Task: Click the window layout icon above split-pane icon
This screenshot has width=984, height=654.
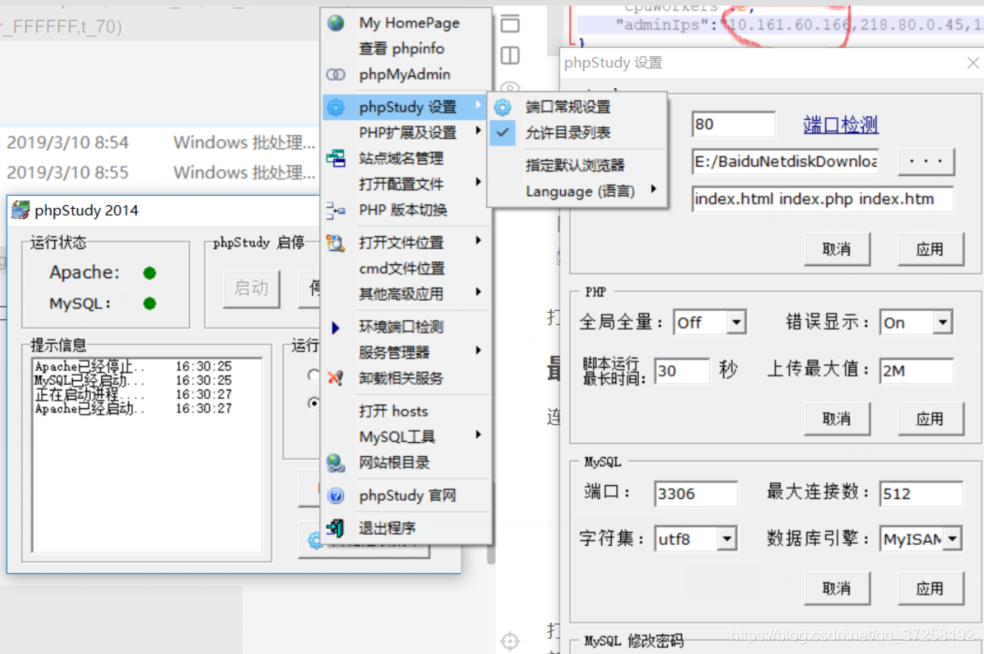Action: [x=510, y=24]
